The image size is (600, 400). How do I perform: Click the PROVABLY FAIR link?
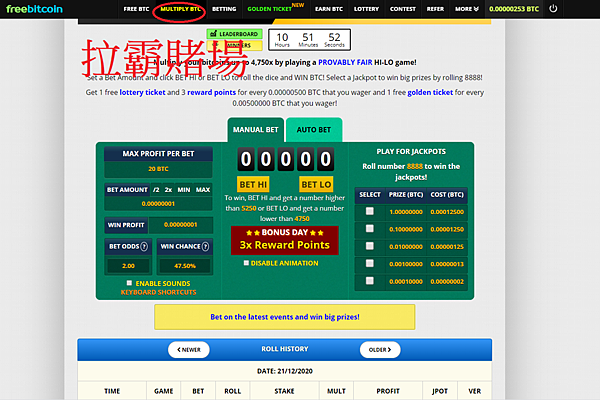click(345, 62)
